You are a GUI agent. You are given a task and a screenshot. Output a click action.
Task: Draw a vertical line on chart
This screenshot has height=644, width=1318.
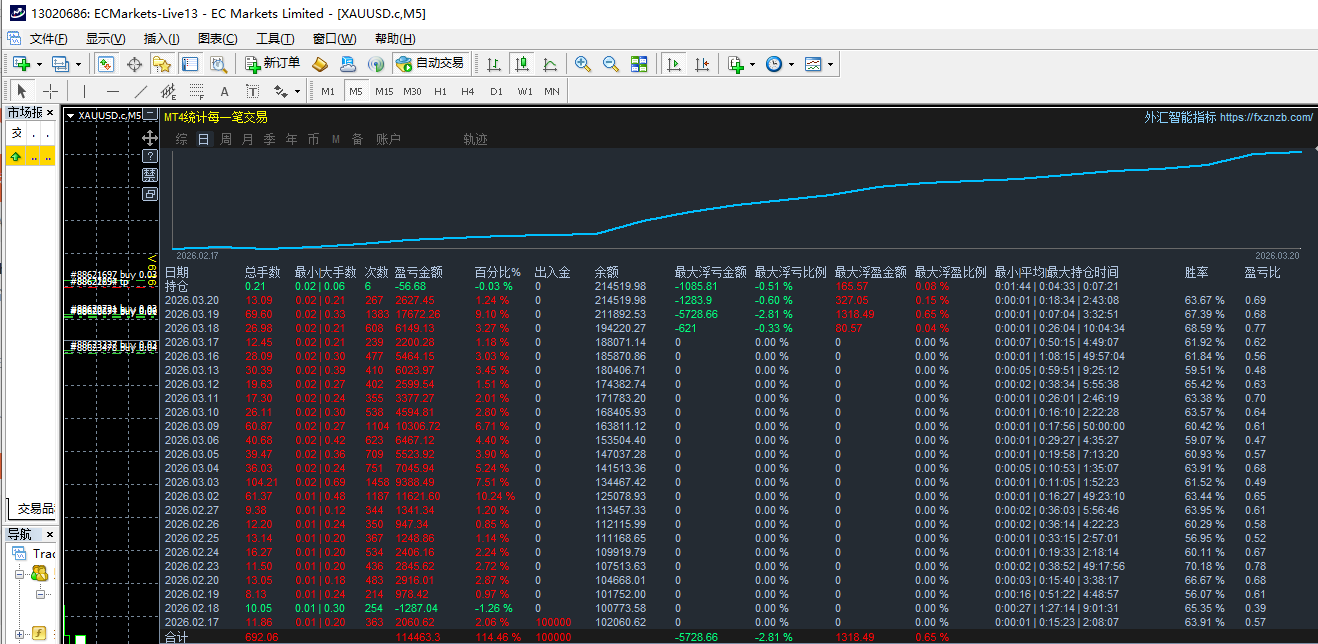point(84,92)
